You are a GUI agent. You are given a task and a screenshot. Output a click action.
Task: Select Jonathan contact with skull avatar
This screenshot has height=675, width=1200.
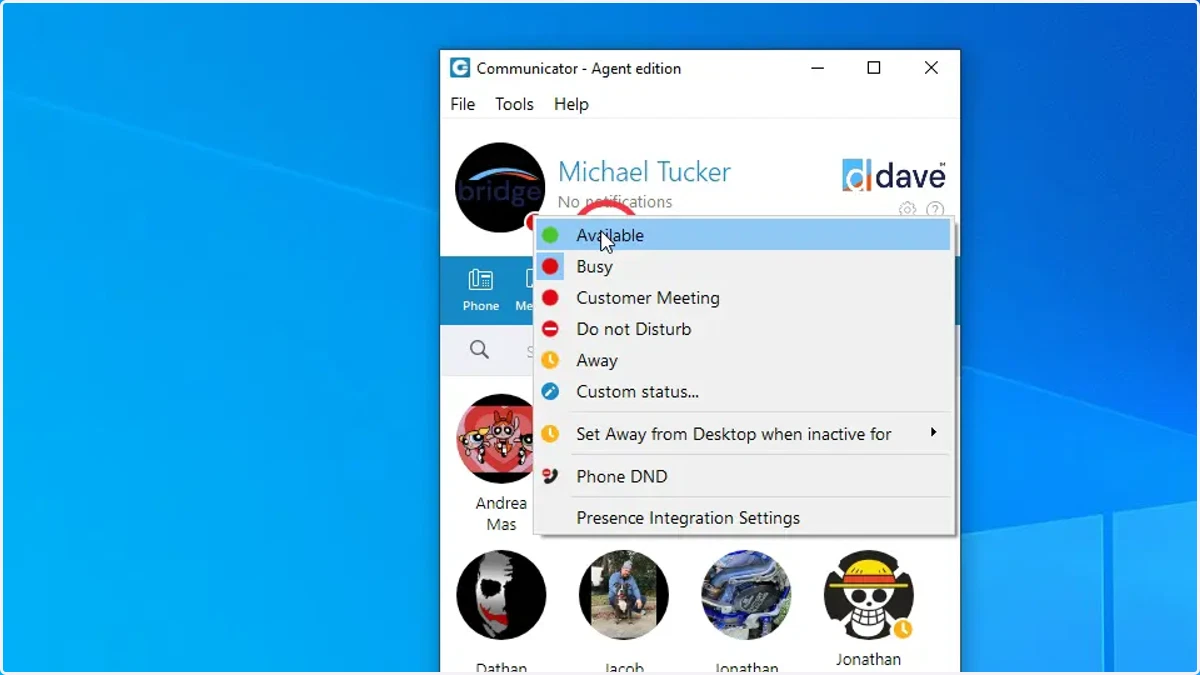(x=869, y=595)
